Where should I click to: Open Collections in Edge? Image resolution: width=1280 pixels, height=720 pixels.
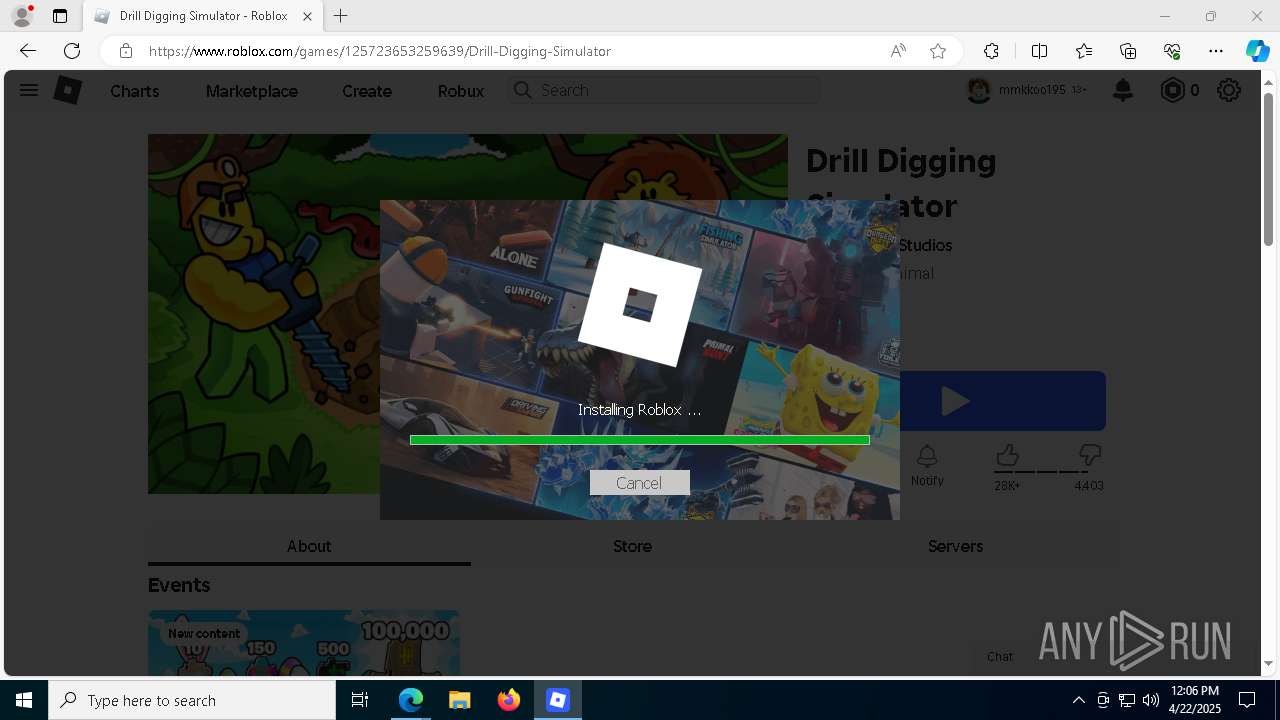tap(1128, 51)
